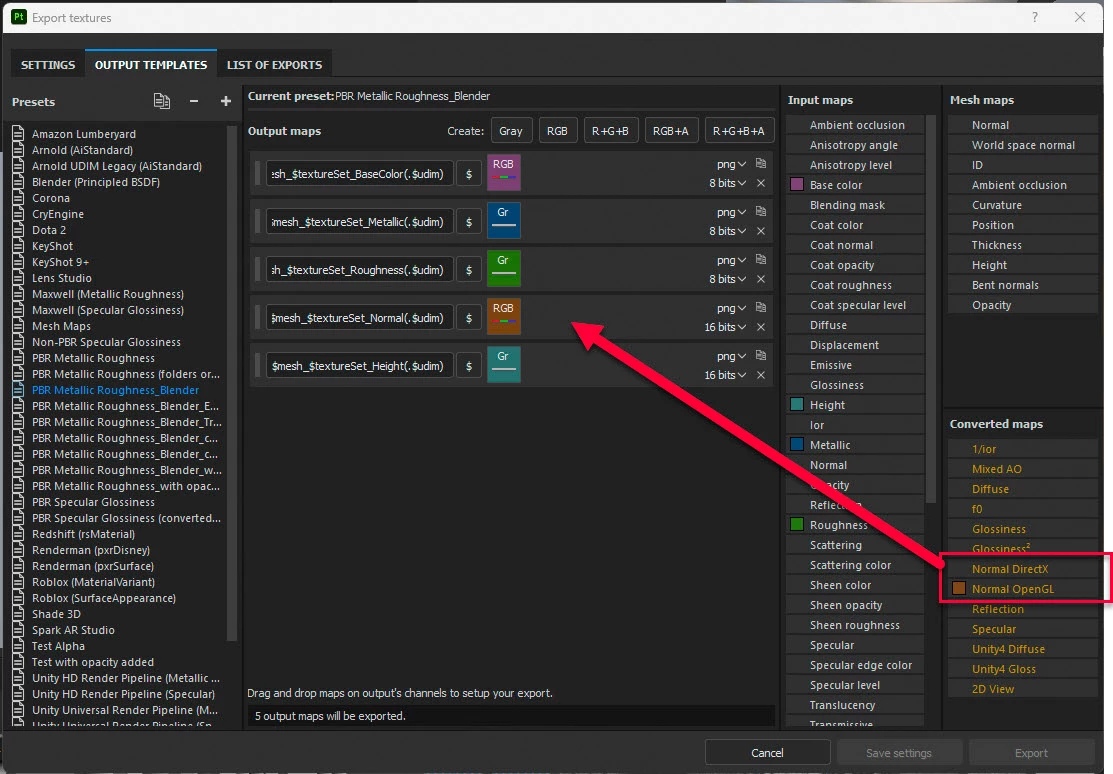The width and height of the screenshot is (1113, 774).
Task: Create a Gray output map
Action: point(510,131)
